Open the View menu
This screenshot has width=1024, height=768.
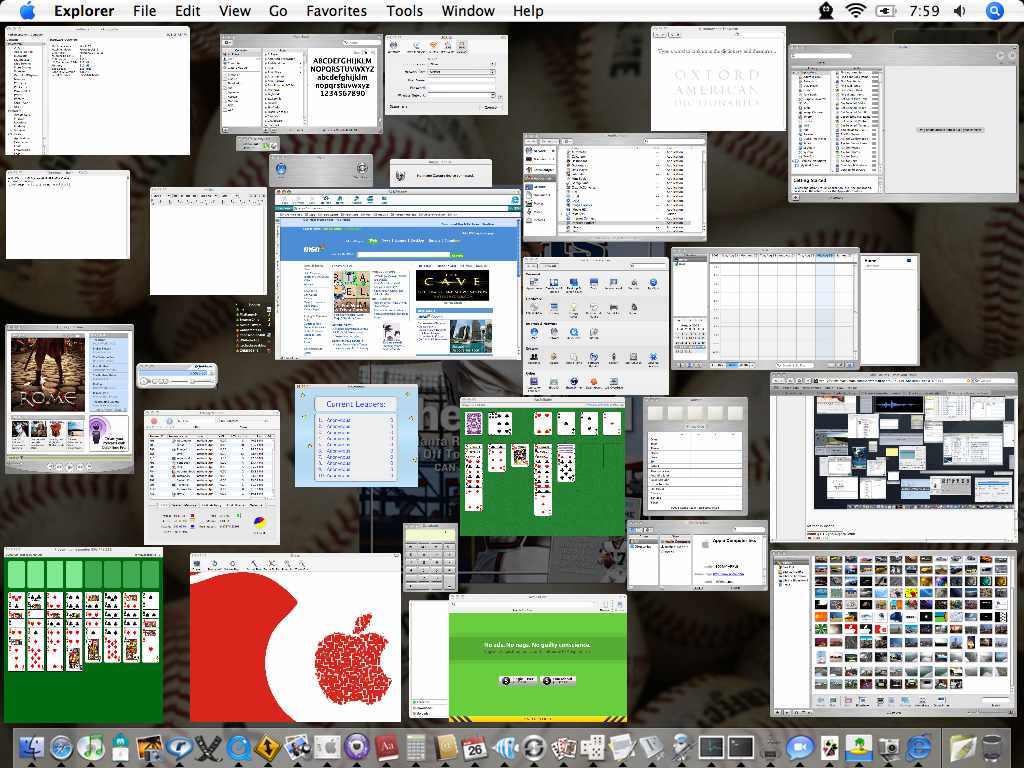click(x=234, y=11)
